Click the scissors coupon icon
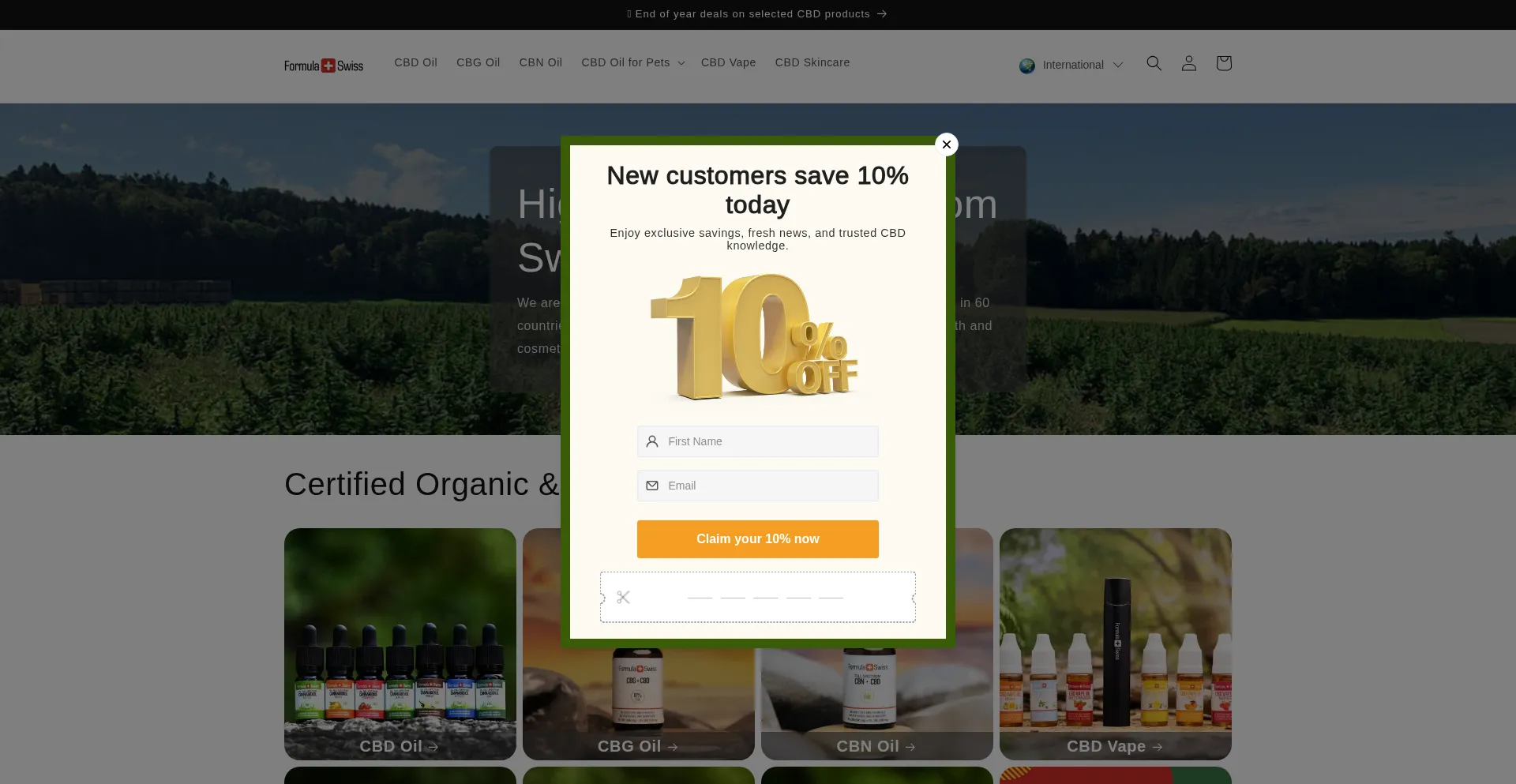This screenshot has width=1516, height=784. pos(623,597)
